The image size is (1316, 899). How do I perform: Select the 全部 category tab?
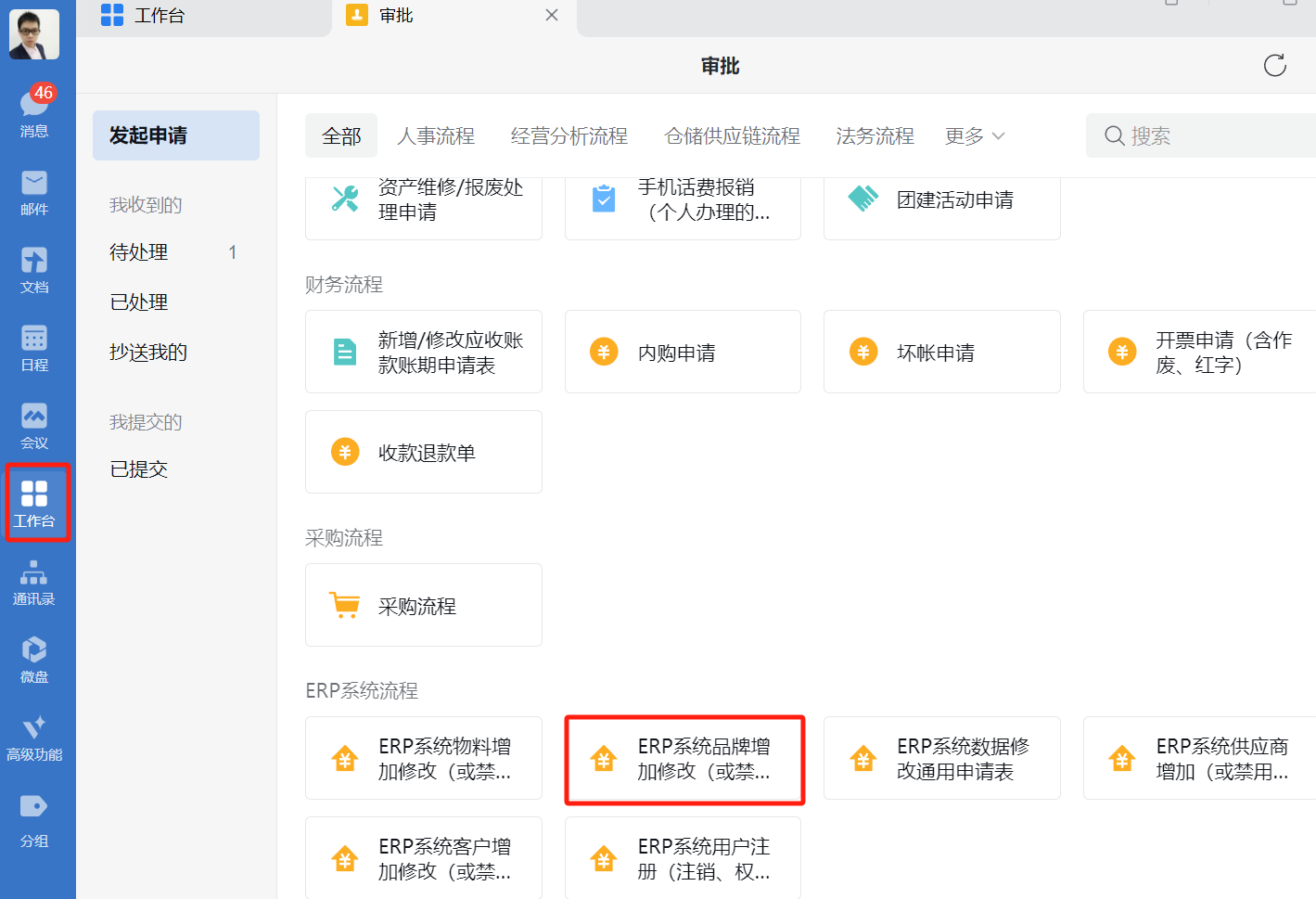coord(341,135)
